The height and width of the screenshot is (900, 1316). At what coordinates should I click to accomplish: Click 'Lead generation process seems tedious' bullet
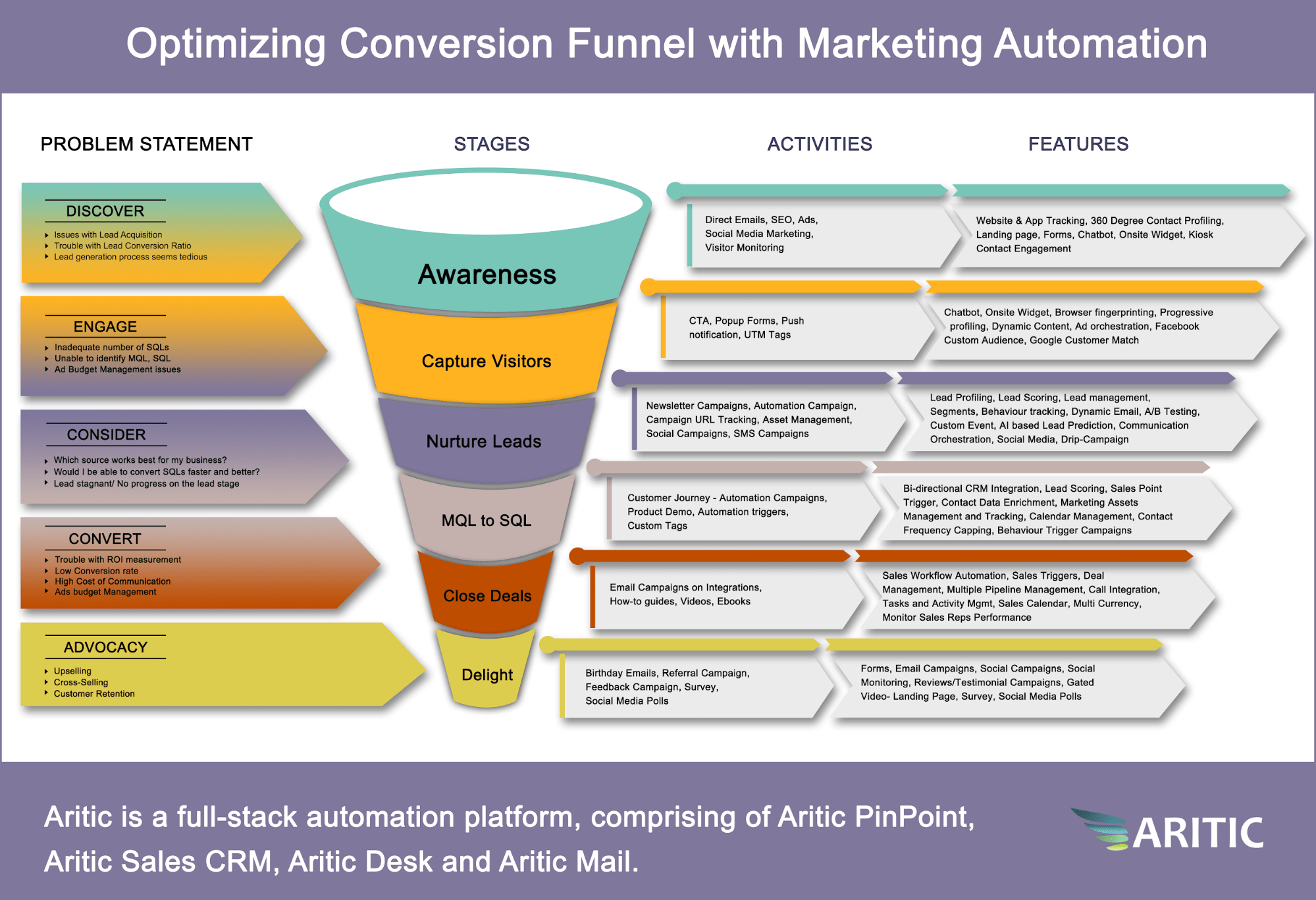point(130,257)
